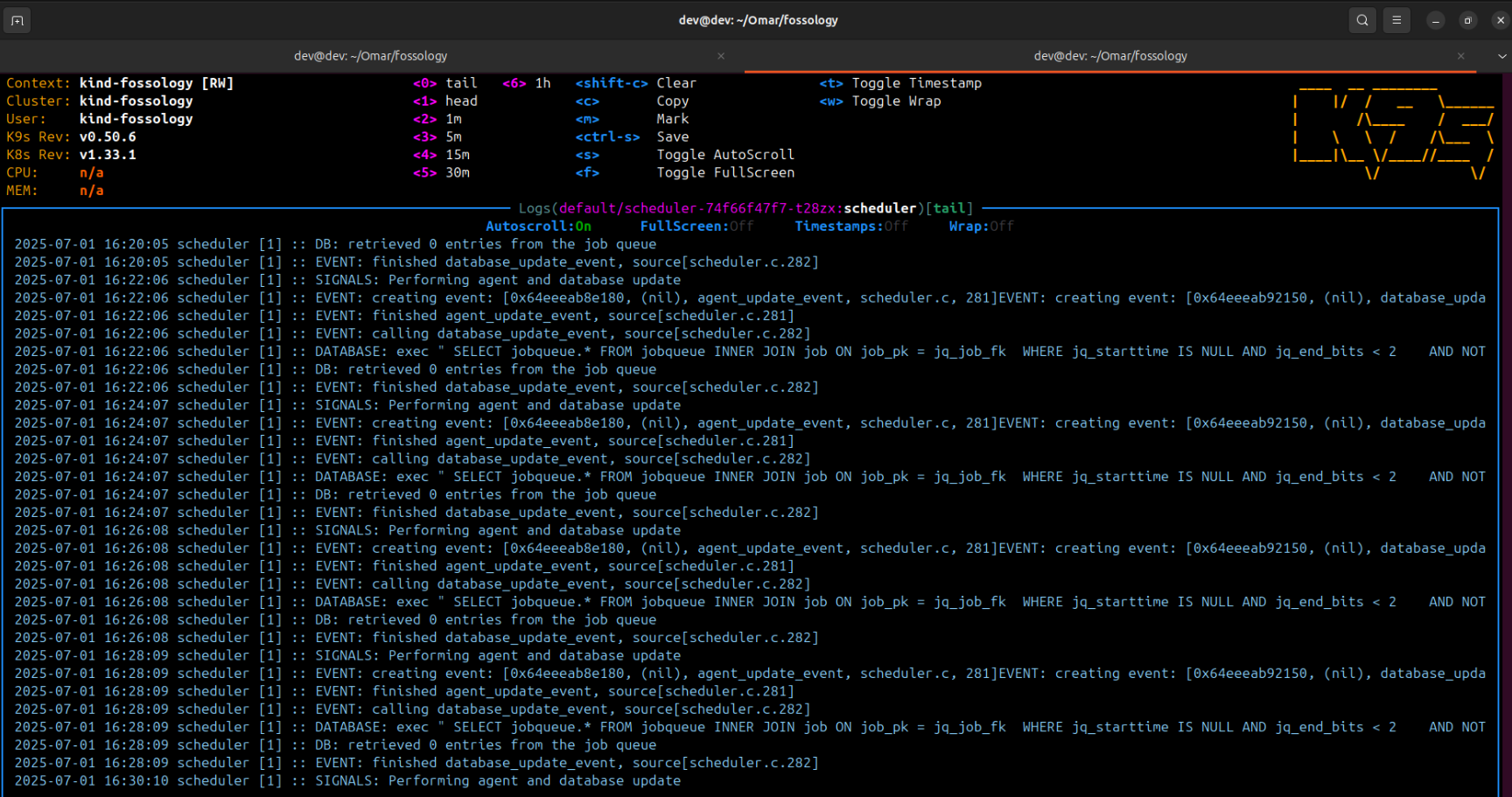Click the <2> 1m shortcut

tap(437, 119)
